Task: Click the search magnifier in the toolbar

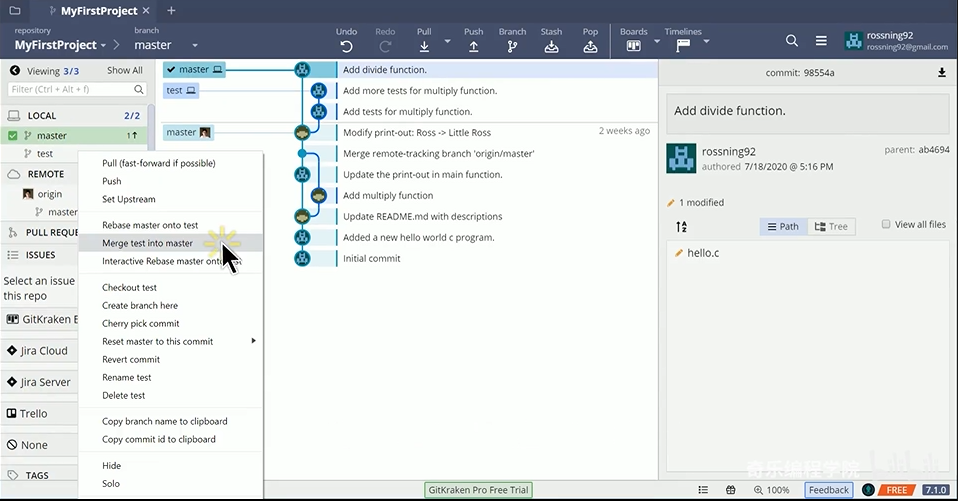Action: click(x=792, y=40)
